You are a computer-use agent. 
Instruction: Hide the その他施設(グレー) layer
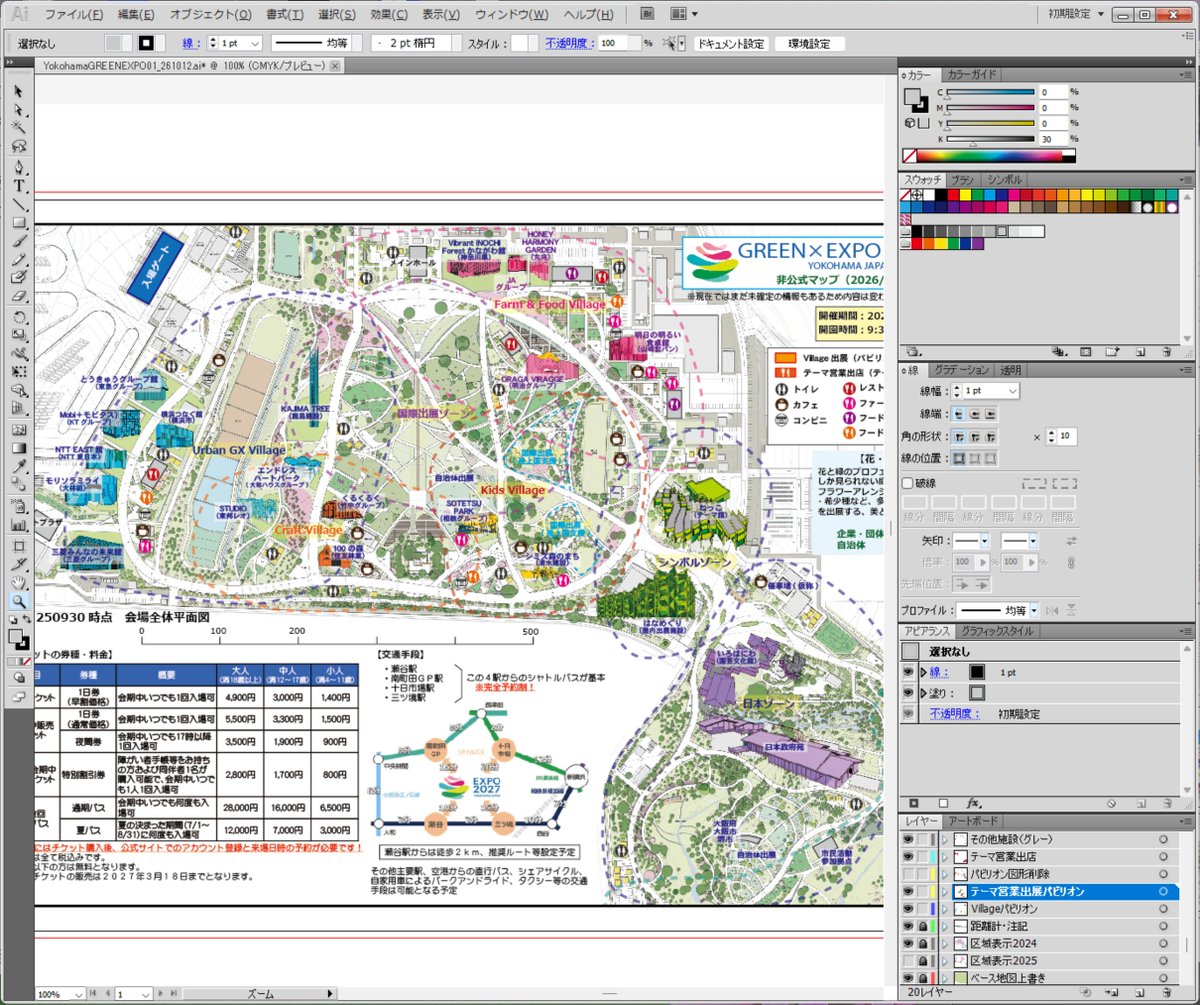(x=908, y=840)
